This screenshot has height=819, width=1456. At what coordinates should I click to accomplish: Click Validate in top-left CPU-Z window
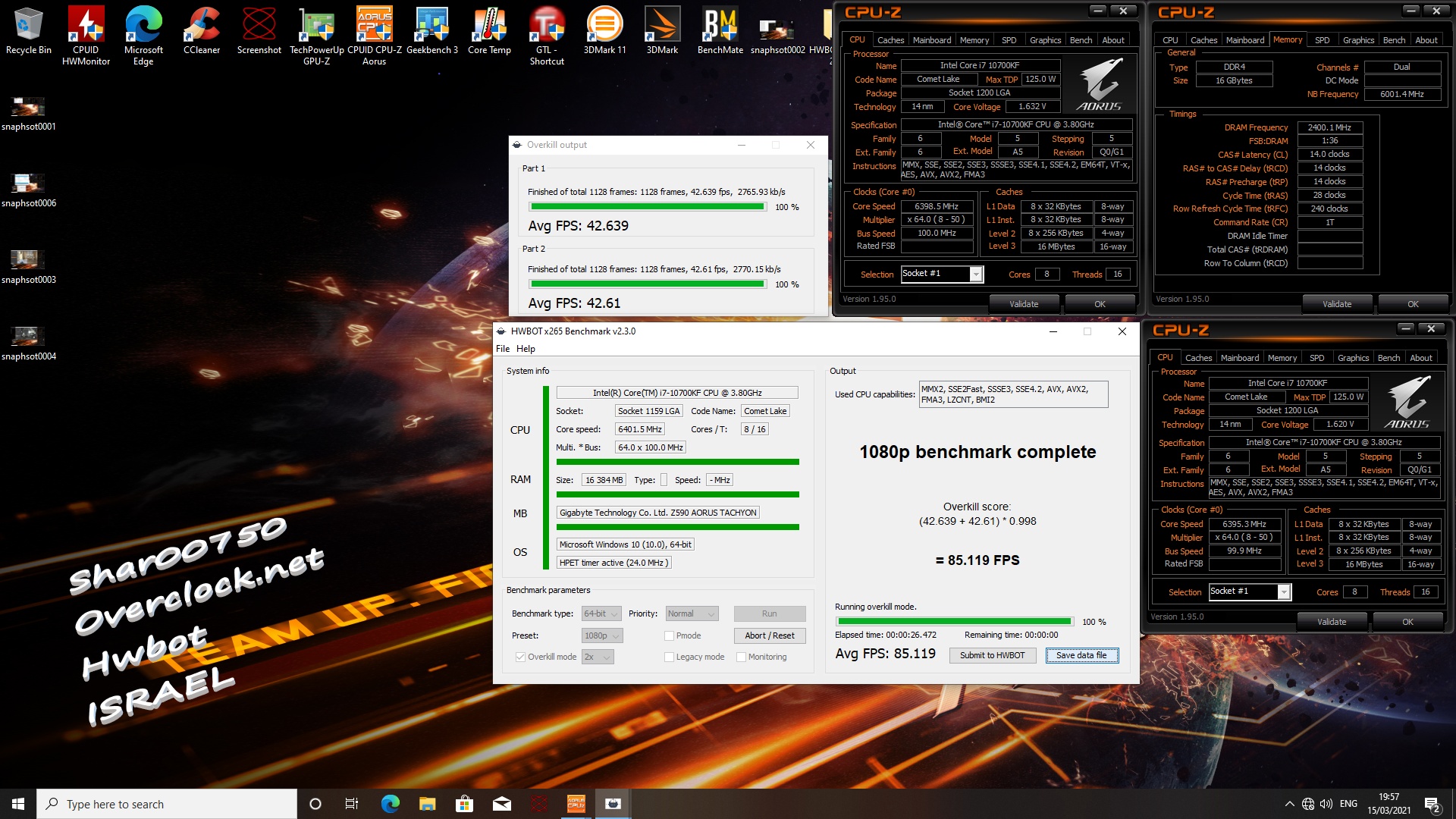tap(1024, 304)
